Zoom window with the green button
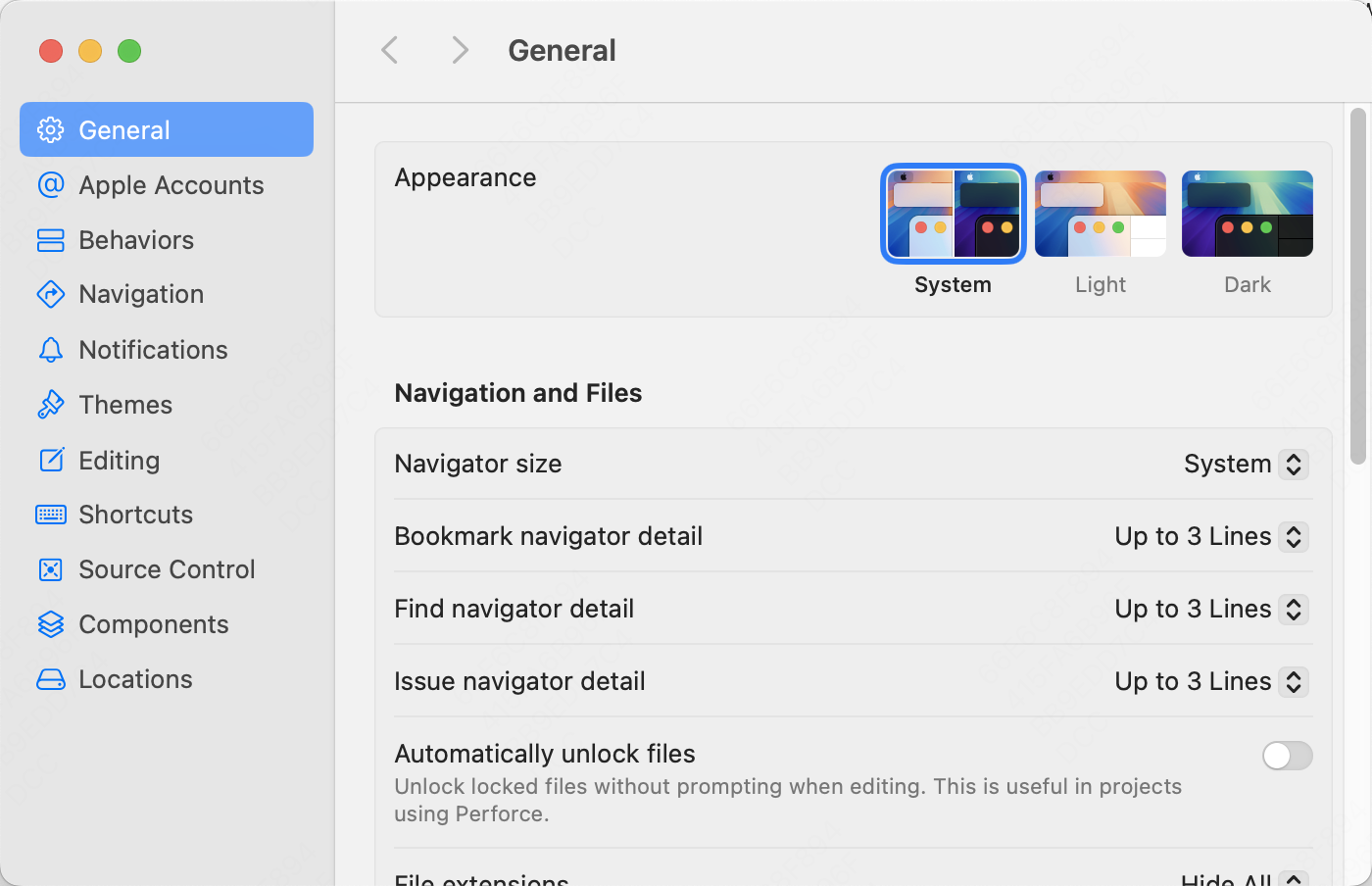The width and height of the screenshot is (1372, 886). (129, 50)
